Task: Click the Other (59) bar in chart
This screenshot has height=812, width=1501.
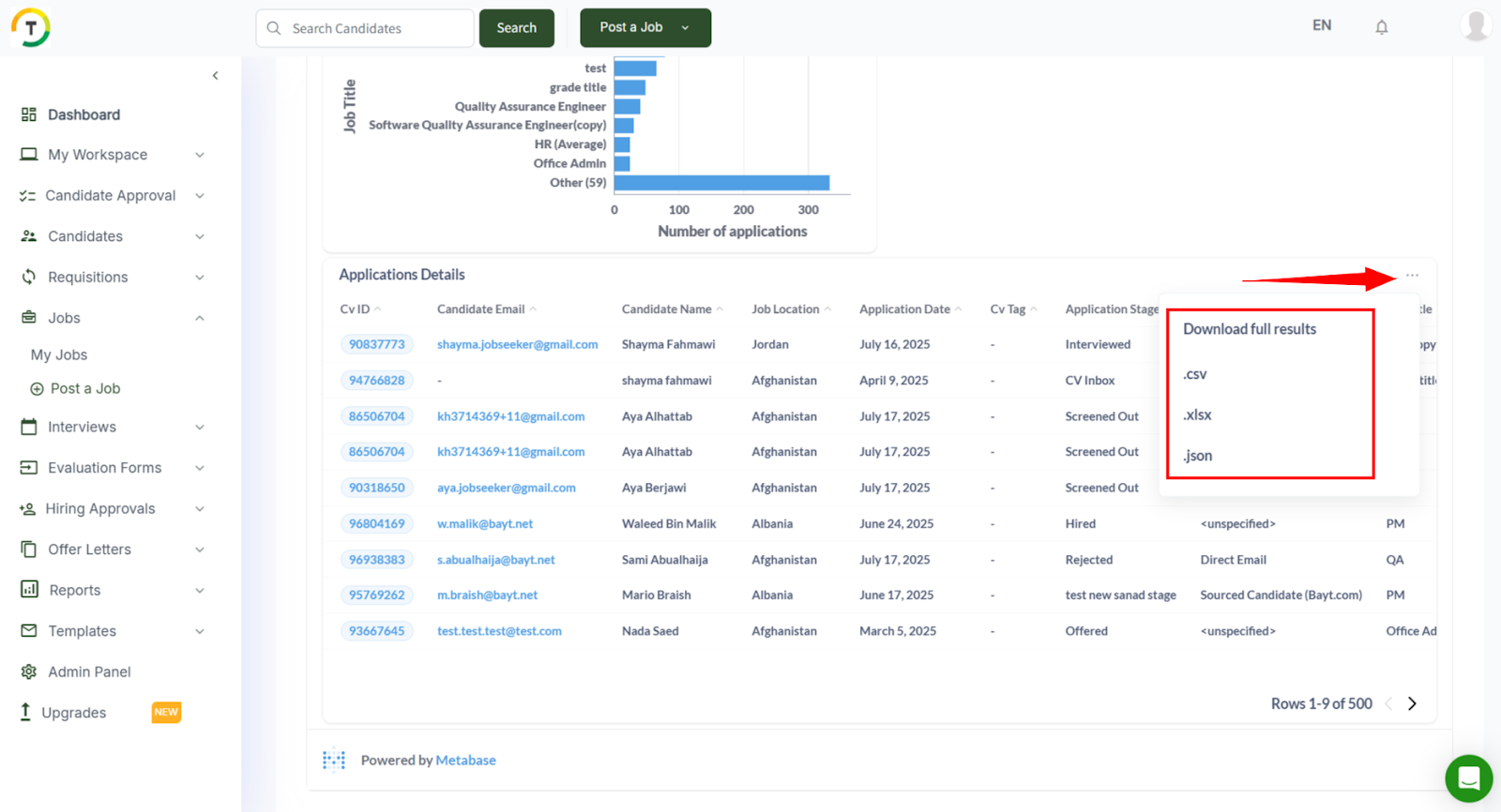Action: point(720,183)
